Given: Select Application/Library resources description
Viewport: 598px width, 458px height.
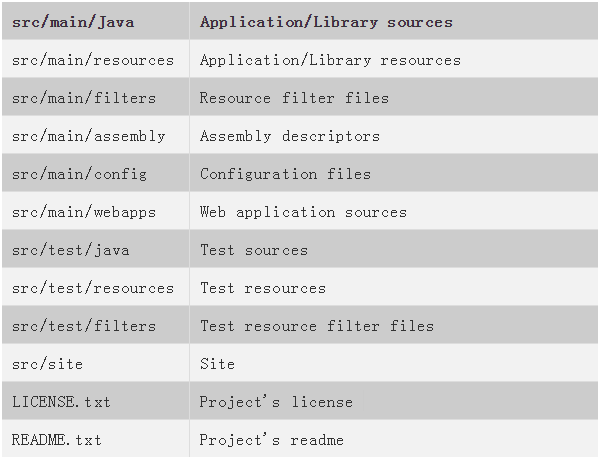Looking at the screenshot, I should coord(330,60).
